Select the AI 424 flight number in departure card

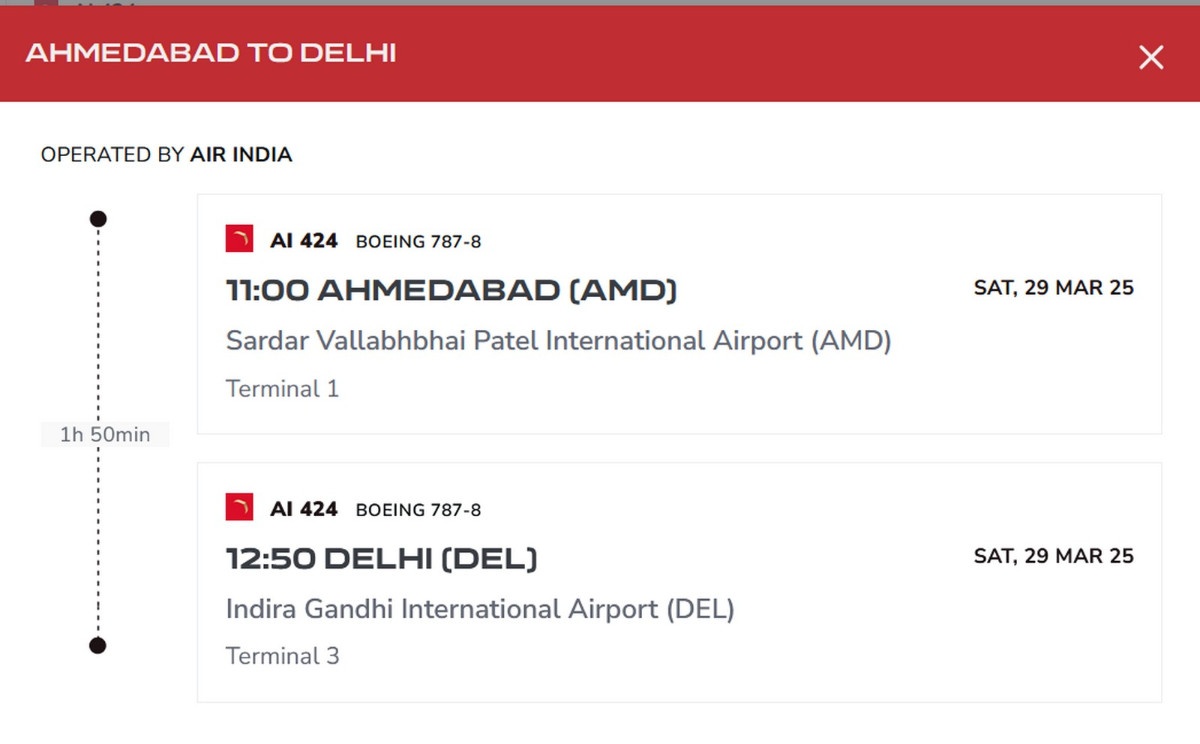(304, 241)
